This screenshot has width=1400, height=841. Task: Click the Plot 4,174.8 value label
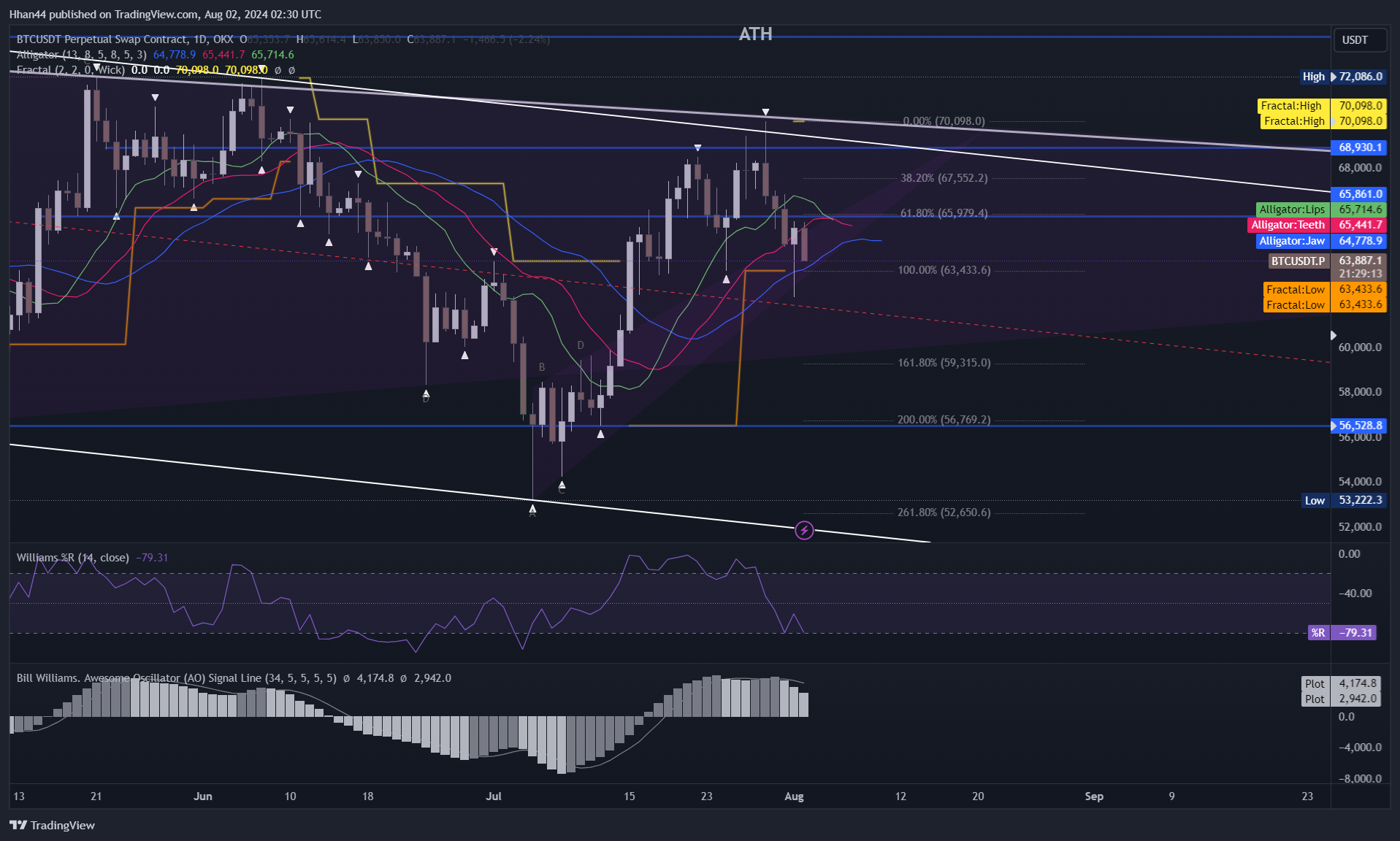click(1341, 683)
